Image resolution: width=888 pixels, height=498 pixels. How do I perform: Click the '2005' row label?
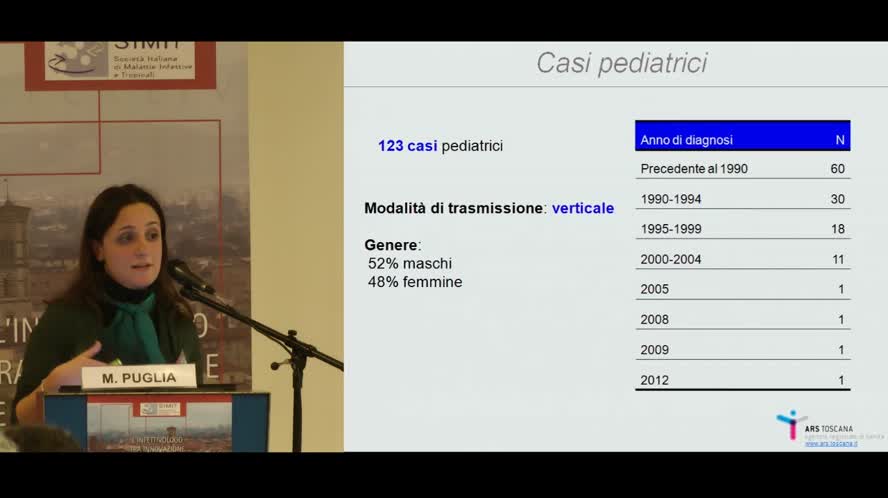pos(654,290)
